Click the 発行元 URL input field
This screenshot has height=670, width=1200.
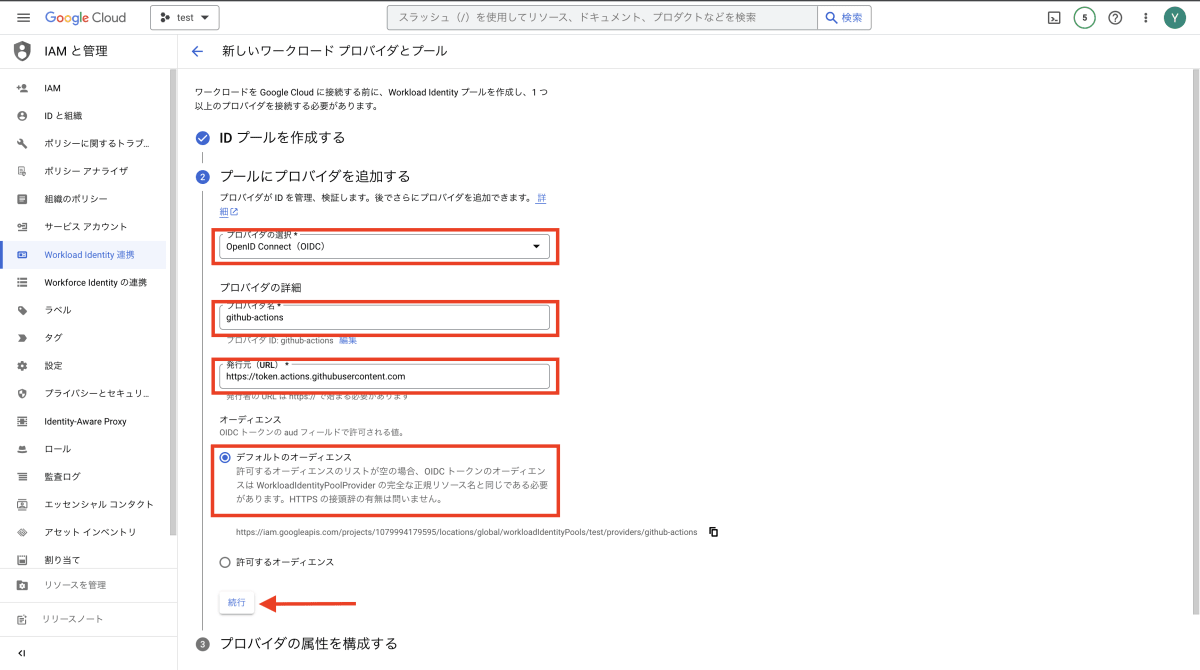click(x=384, y=376)
